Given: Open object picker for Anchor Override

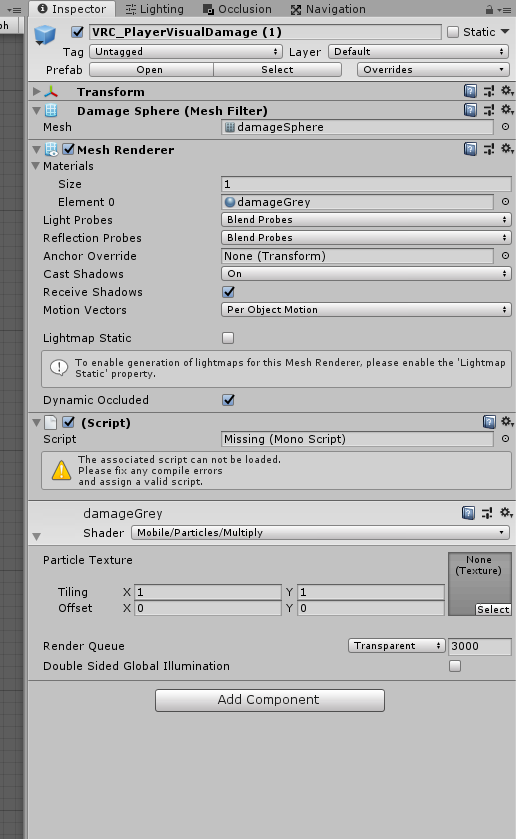Looking at the screenshot, I should point(505,256).
